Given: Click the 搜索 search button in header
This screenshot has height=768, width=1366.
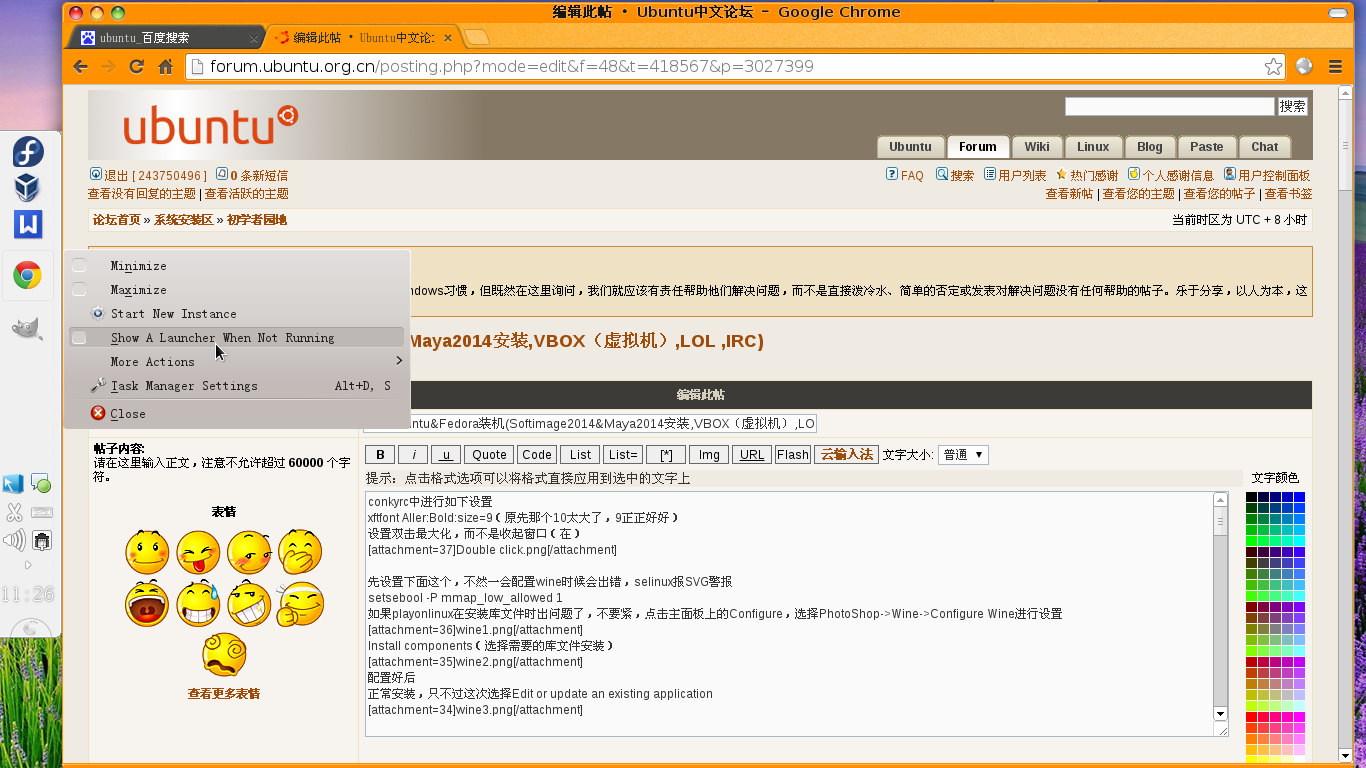Looking at the screenshot, I should [x=1292, y=106].
